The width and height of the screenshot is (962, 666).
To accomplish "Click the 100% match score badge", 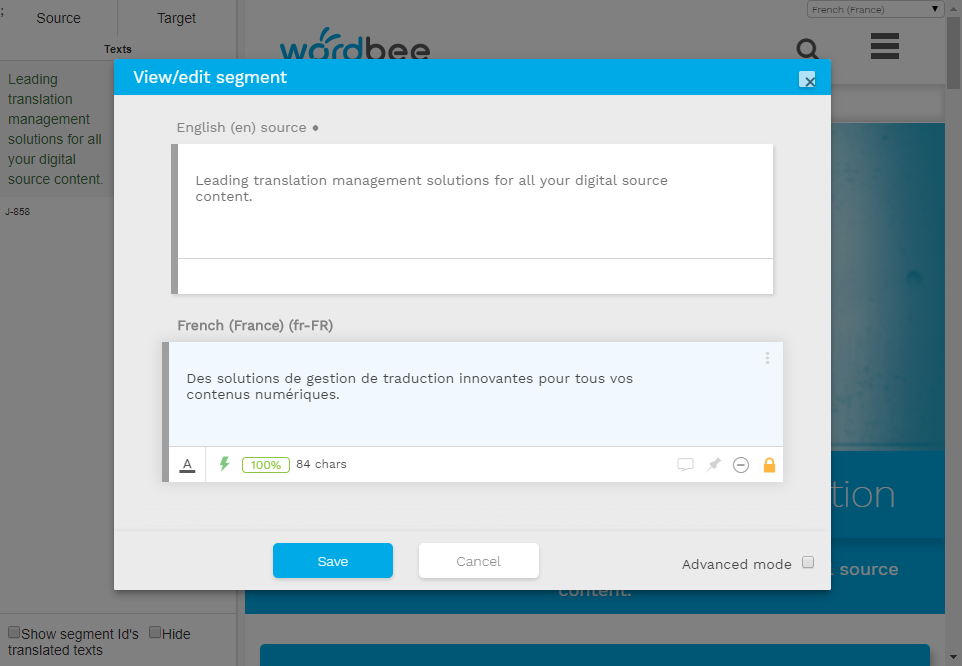I will 266,465.
